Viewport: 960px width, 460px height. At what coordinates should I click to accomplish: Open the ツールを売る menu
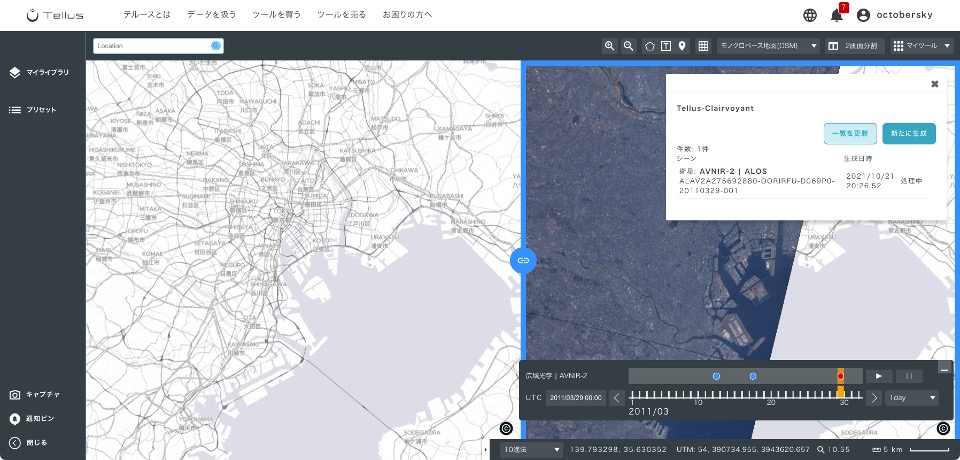[x=341, y=15]
